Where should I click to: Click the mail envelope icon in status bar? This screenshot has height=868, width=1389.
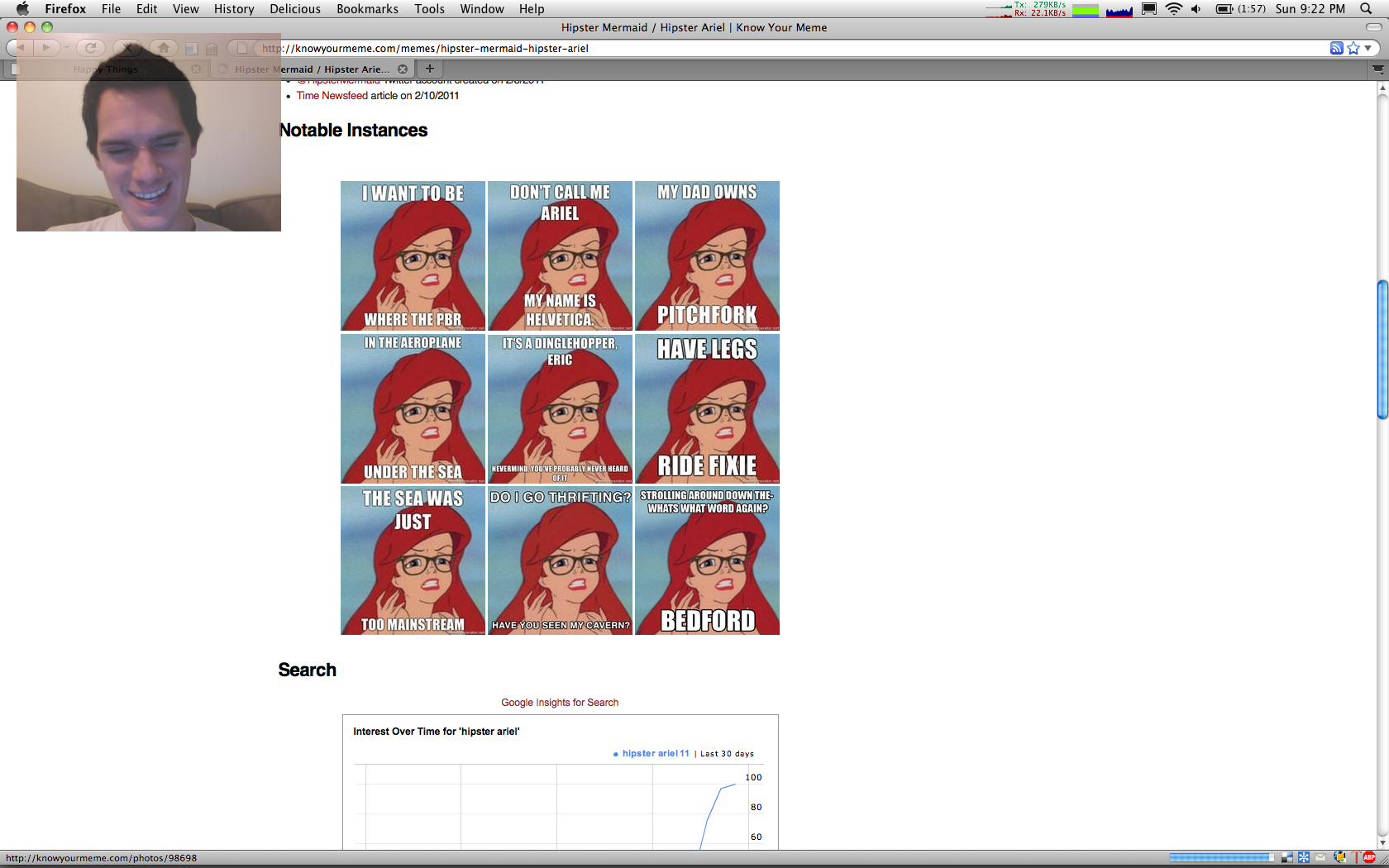(x=1320, y=857)
